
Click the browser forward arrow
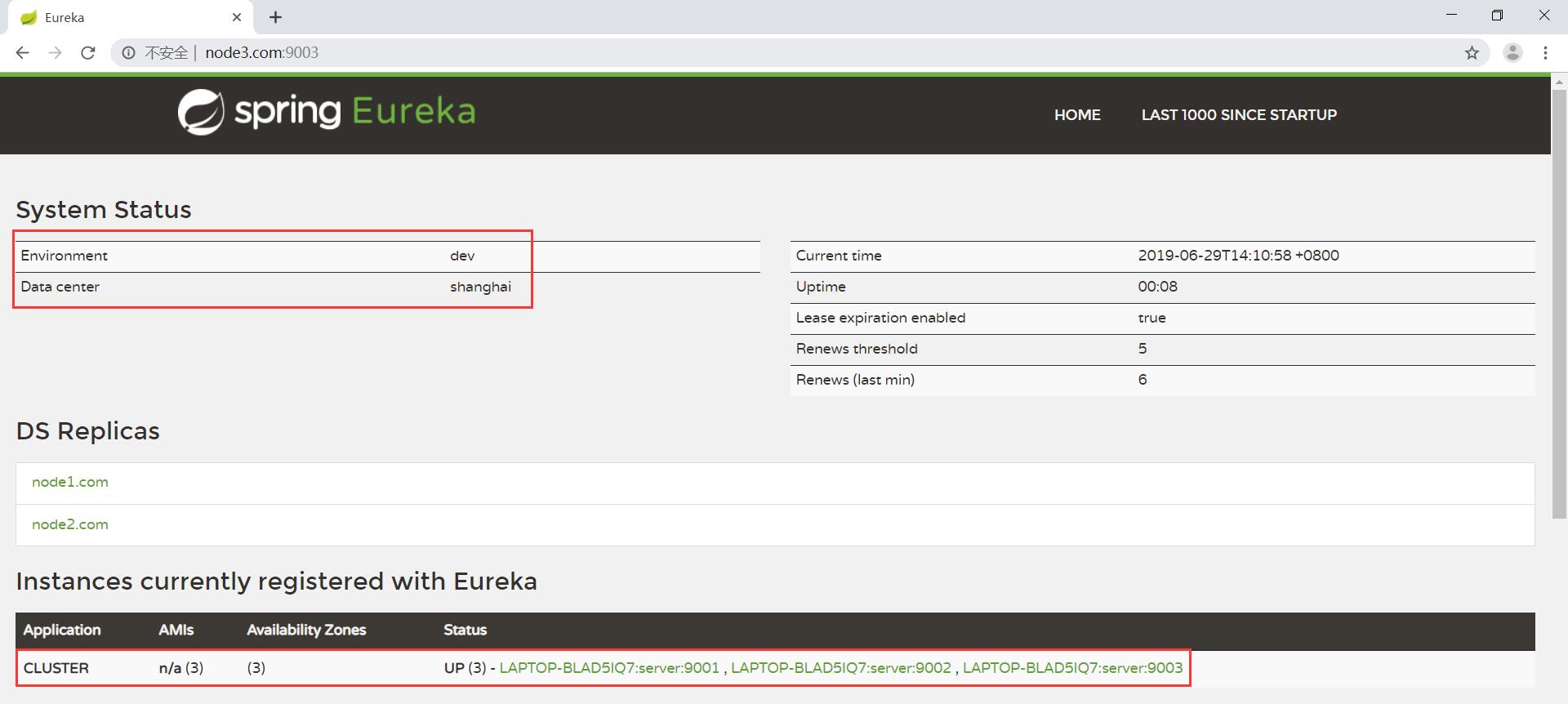(x=55, y=53)
